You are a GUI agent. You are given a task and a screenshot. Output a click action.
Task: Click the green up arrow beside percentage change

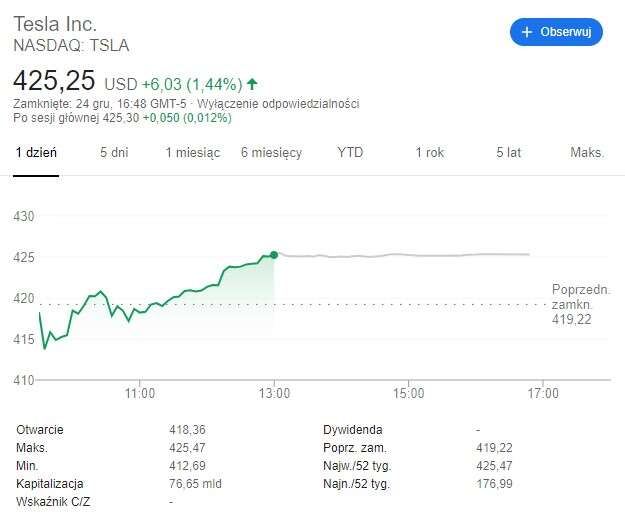tap(252, 84)
